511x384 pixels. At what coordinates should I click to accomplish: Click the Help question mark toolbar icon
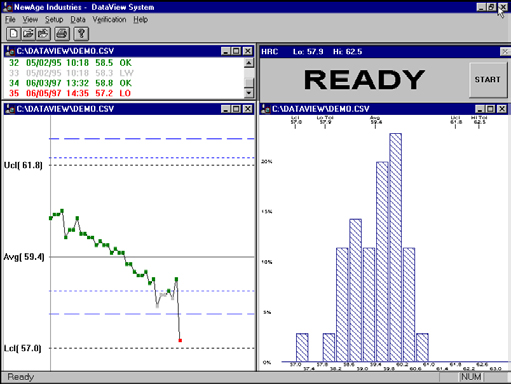click(x=81, y=34)
